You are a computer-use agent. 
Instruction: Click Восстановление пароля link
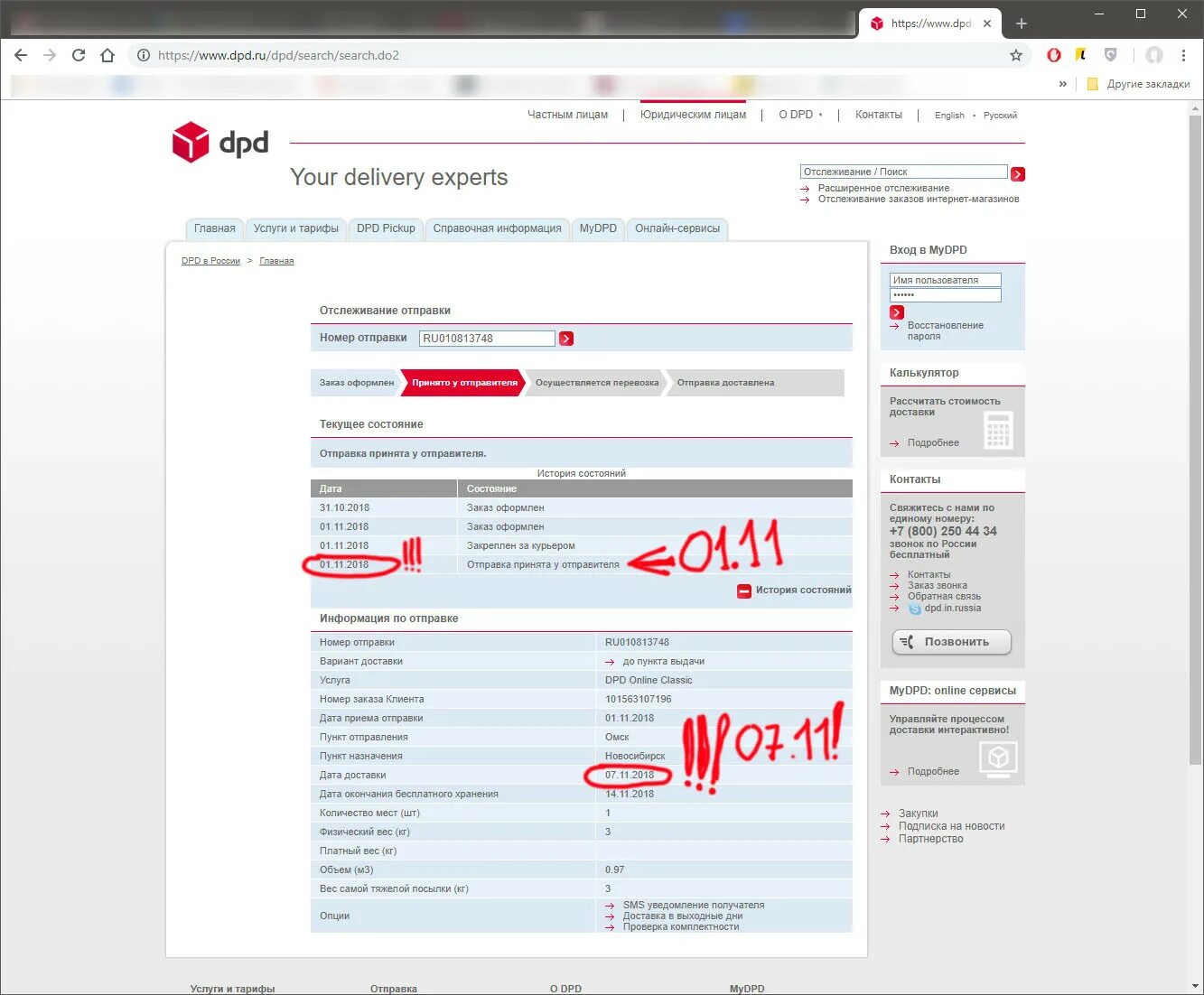click(945, 330)
